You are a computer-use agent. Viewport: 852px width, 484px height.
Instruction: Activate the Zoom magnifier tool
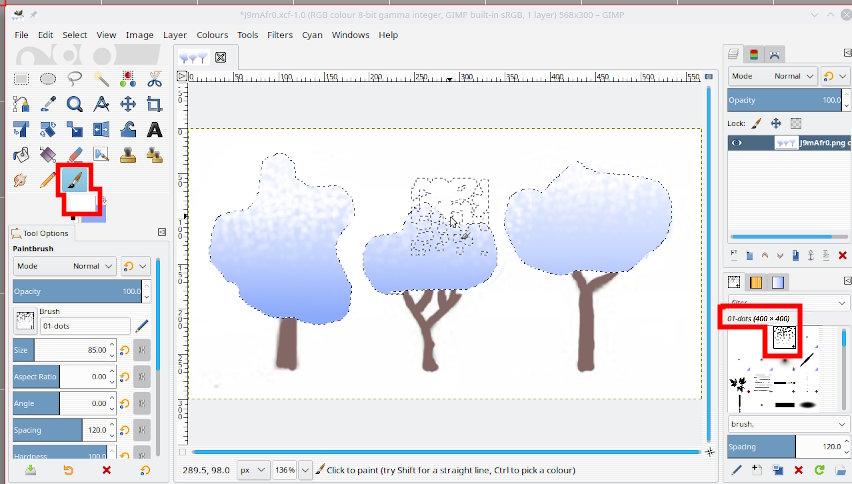(x=74, y=104)
